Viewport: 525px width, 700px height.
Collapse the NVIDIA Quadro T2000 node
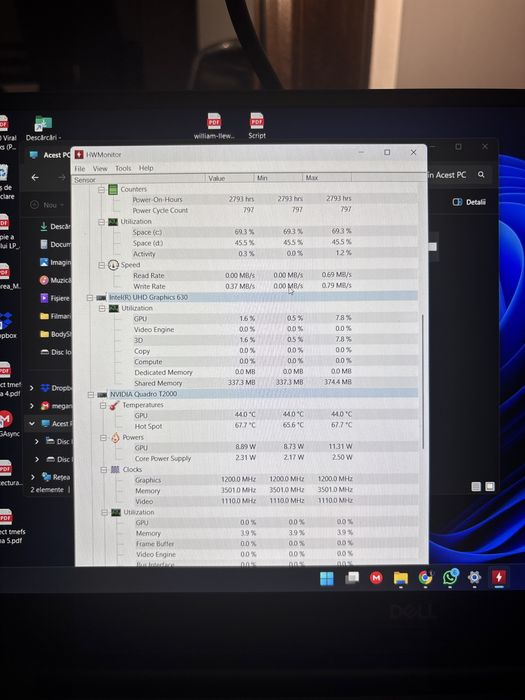(x=91, y=395)
